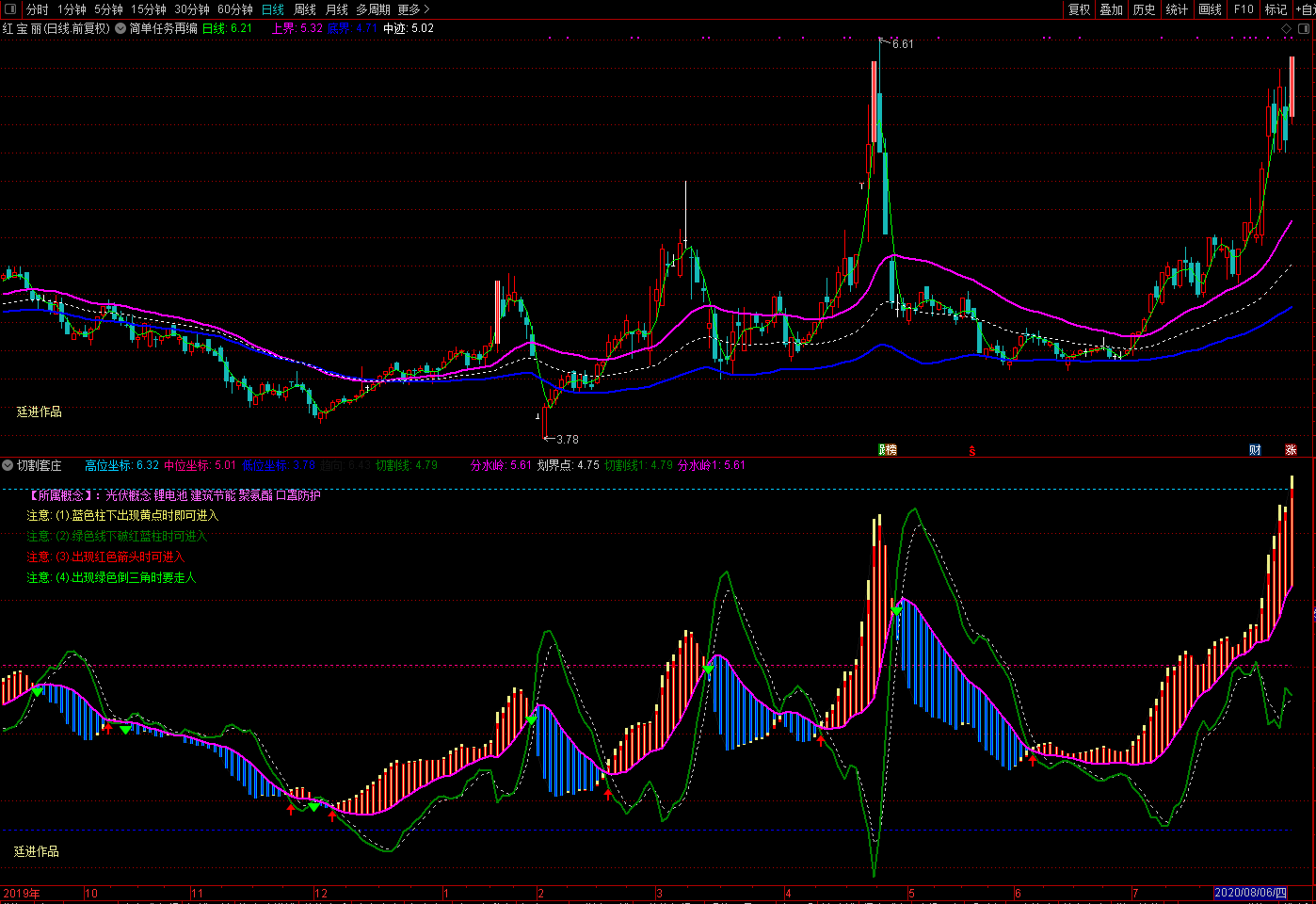Expand the 简单任务再编 indicator dropdown

click(120, 28)
